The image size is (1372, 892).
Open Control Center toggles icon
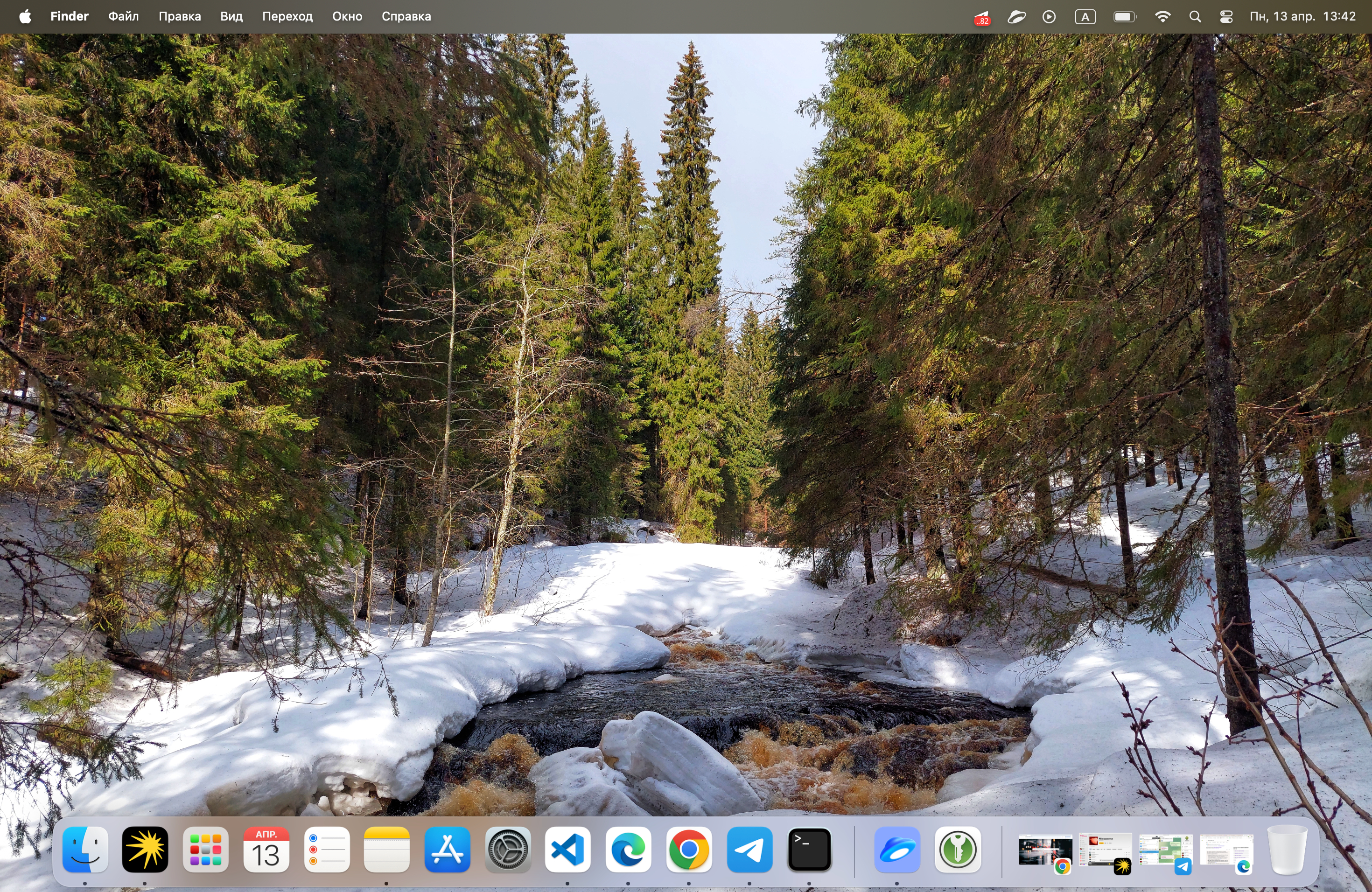[1226, 17]
